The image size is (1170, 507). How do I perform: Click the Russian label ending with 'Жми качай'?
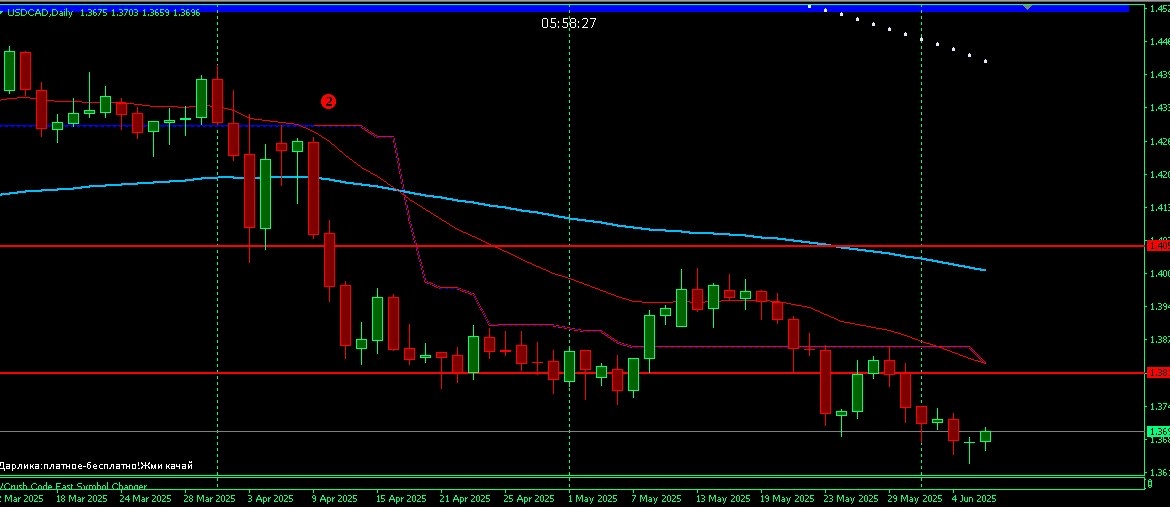tap(96, 466)
